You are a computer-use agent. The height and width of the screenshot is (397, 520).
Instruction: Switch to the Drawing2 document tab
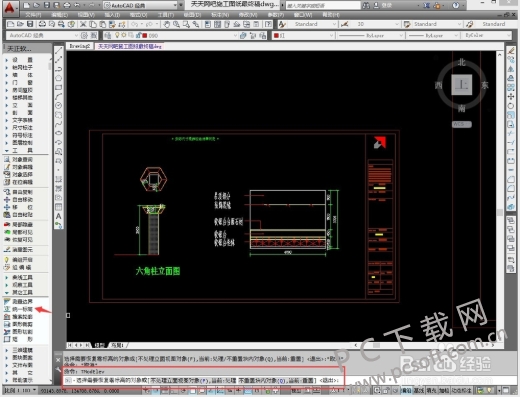(x=80, y=46)
